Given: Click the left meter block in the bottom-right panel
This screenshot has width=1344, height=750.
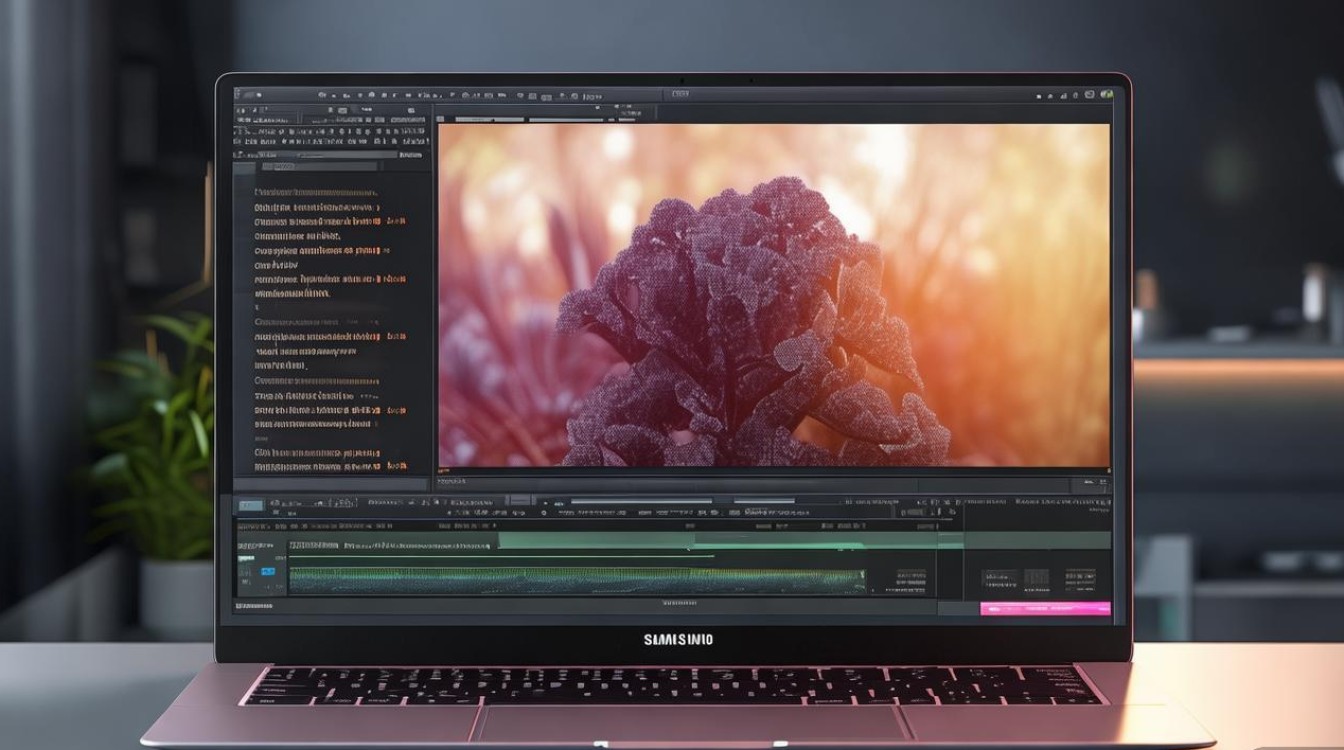Looking at the screenshot, I should 1000,578.
